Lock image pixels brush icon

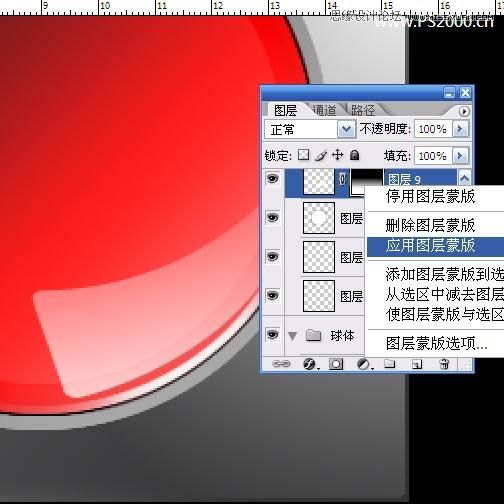point(321,155)
